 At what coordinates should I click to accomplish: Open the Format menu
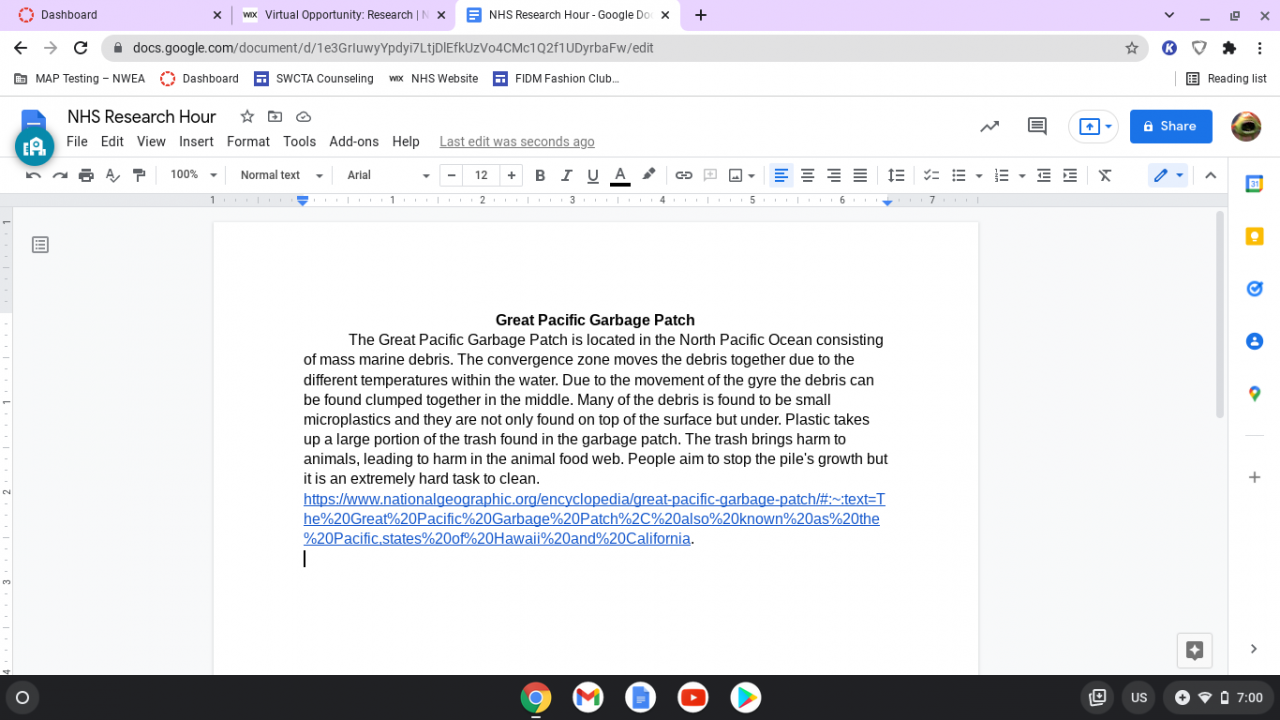tap(248, 142)
